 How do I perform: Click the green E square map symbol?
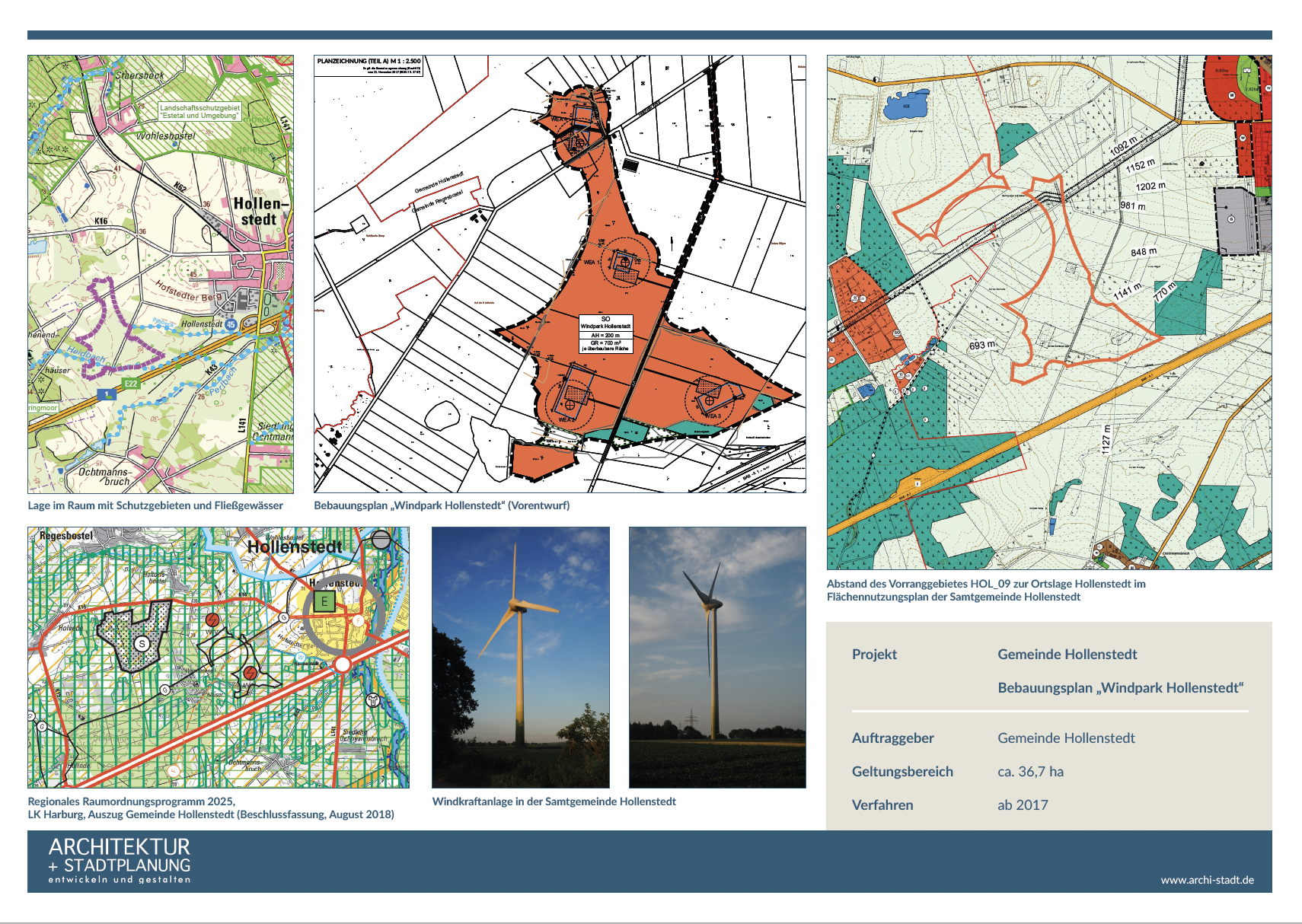(324, 602)
